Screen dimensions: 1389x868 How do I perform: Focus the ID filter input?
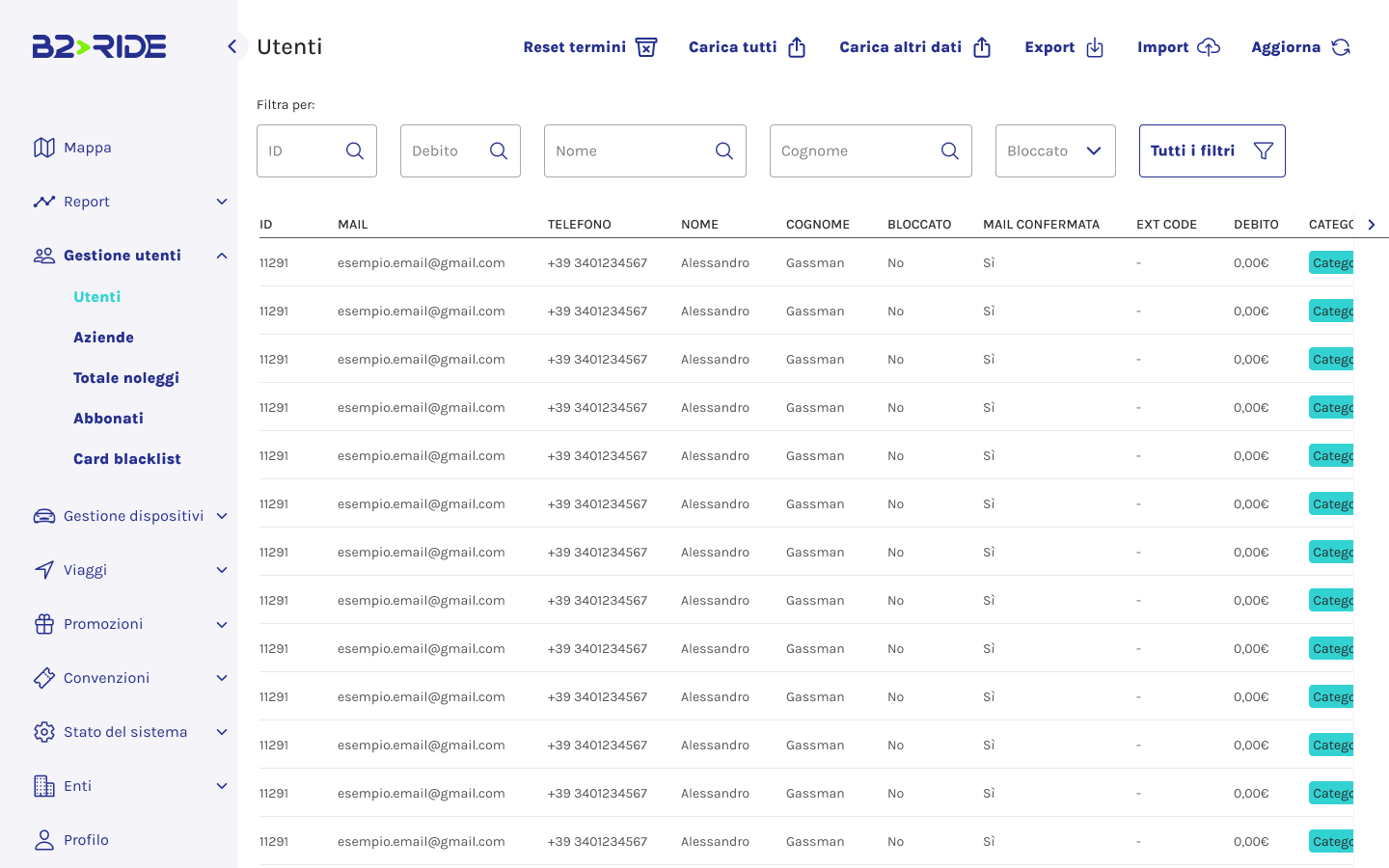(316, 150)
